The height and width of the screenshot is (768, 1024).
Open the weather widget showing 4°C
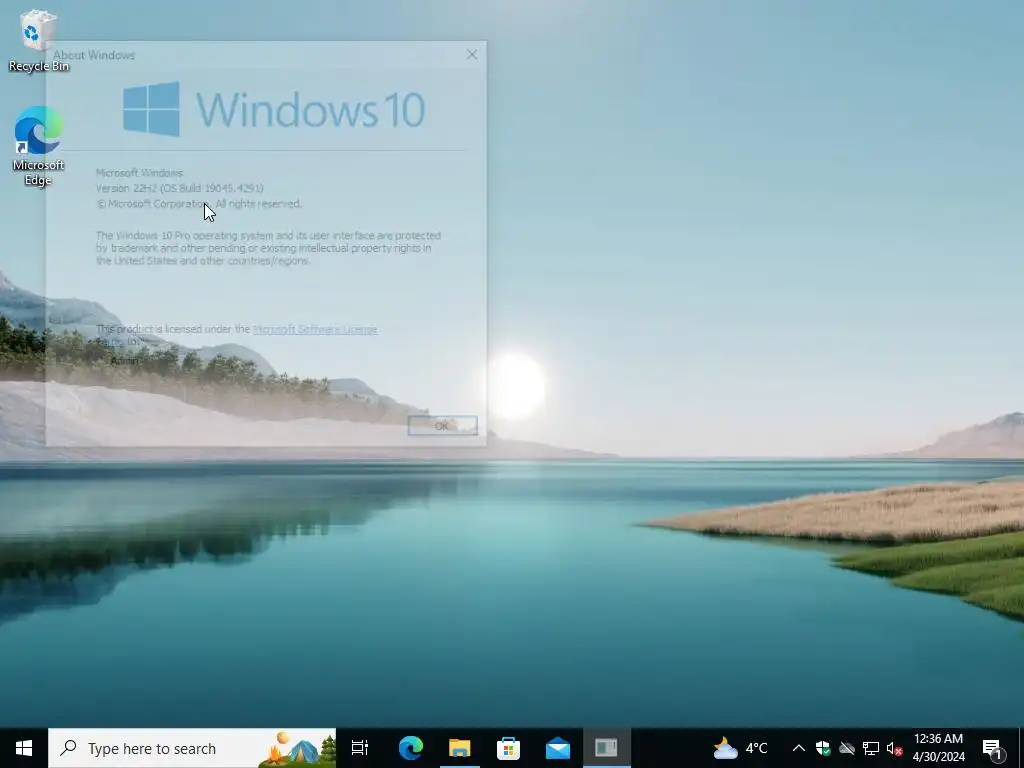(740, 748)
